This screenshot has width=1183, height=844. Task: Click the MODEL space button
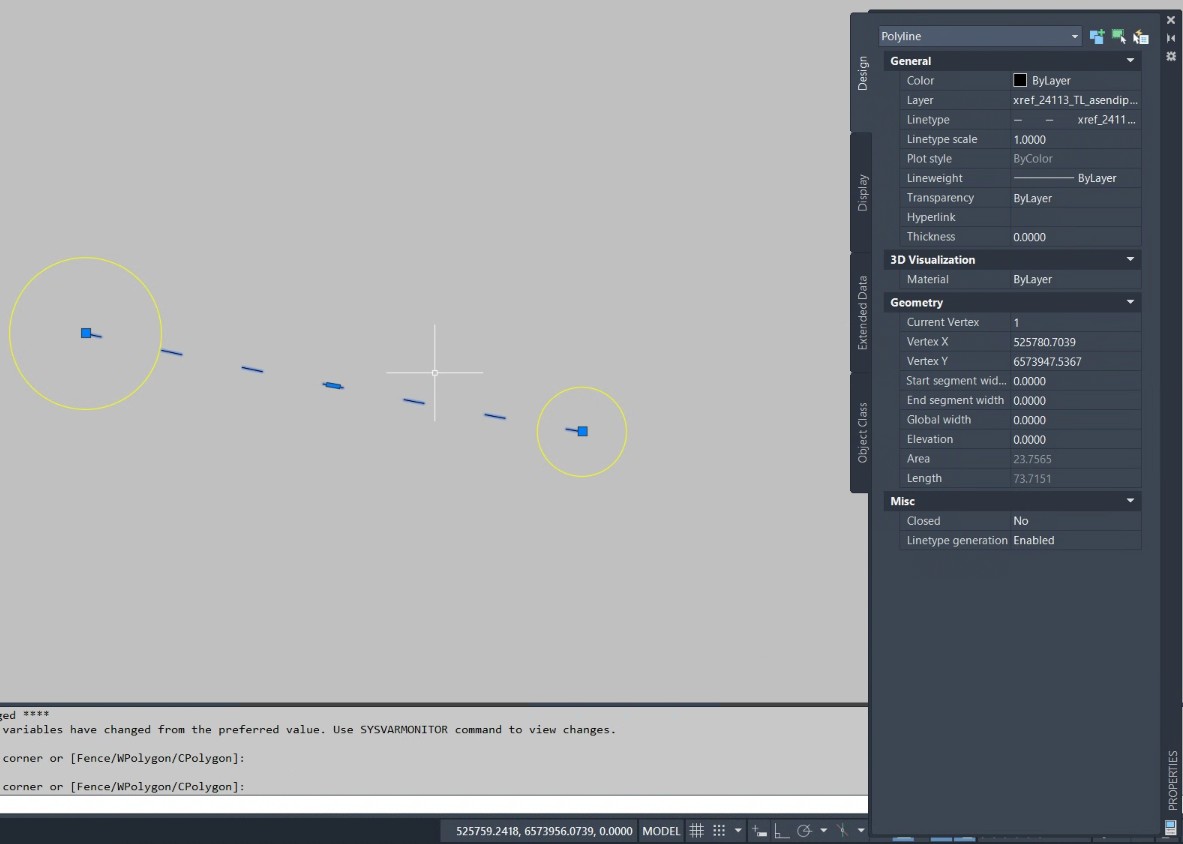coord(661,831)
